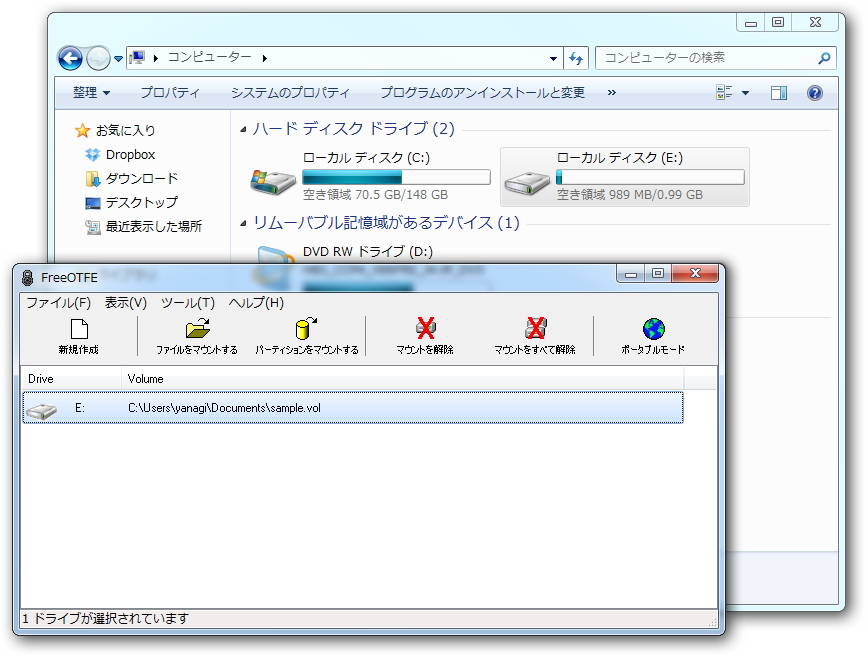Select the mounted drive E: row

tap(300, 408)
